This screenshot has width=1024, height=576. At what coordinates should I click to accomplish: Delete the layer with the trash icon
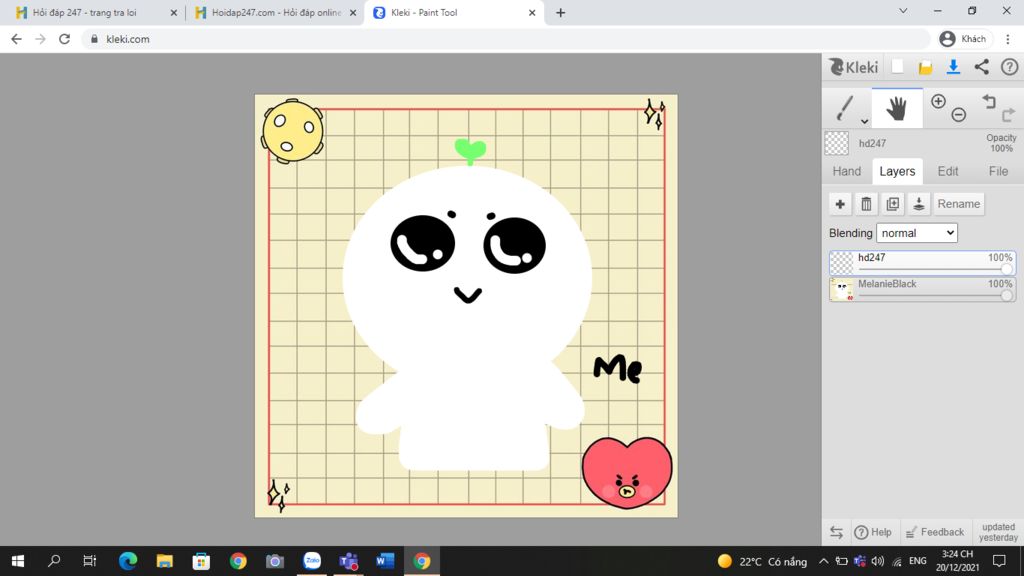coord(866,204)
